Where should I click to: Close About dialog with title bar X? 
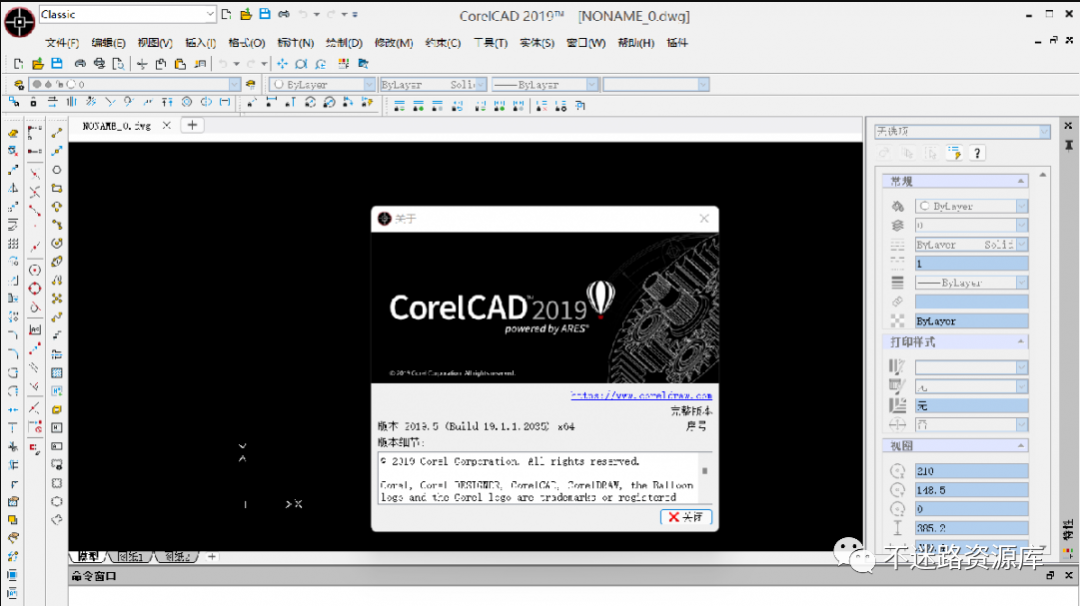(704, 218)
